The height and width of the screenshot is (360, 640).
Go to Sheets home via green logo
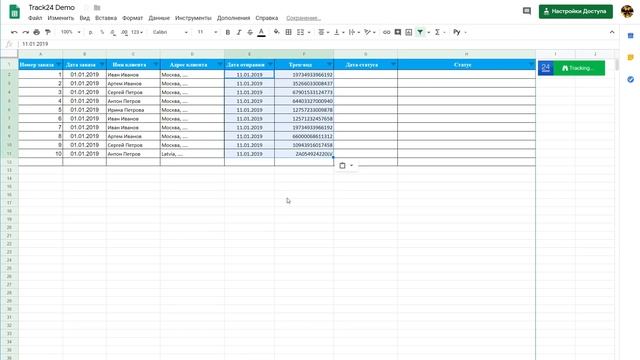(x=14, y=12)
